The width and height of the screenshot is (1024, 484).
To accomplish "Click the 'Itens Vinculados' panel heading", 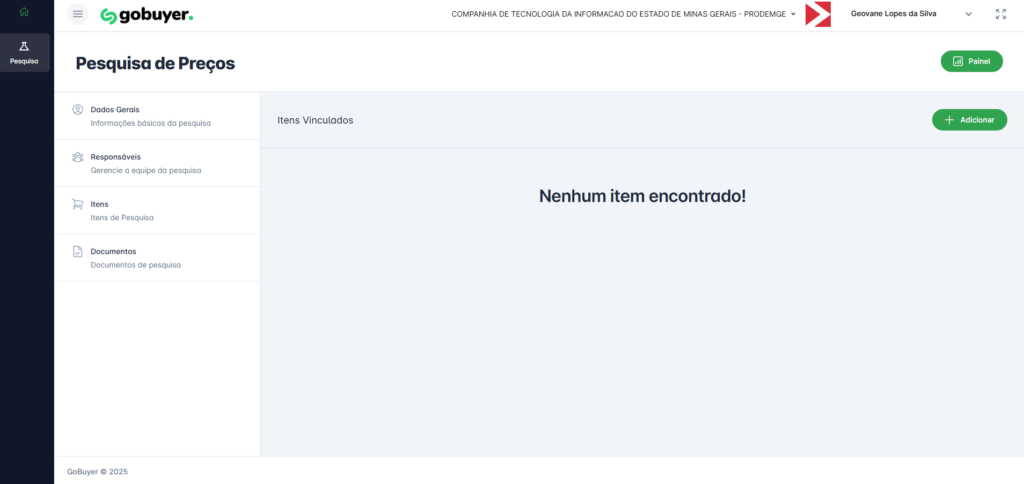I will [315, 120].
